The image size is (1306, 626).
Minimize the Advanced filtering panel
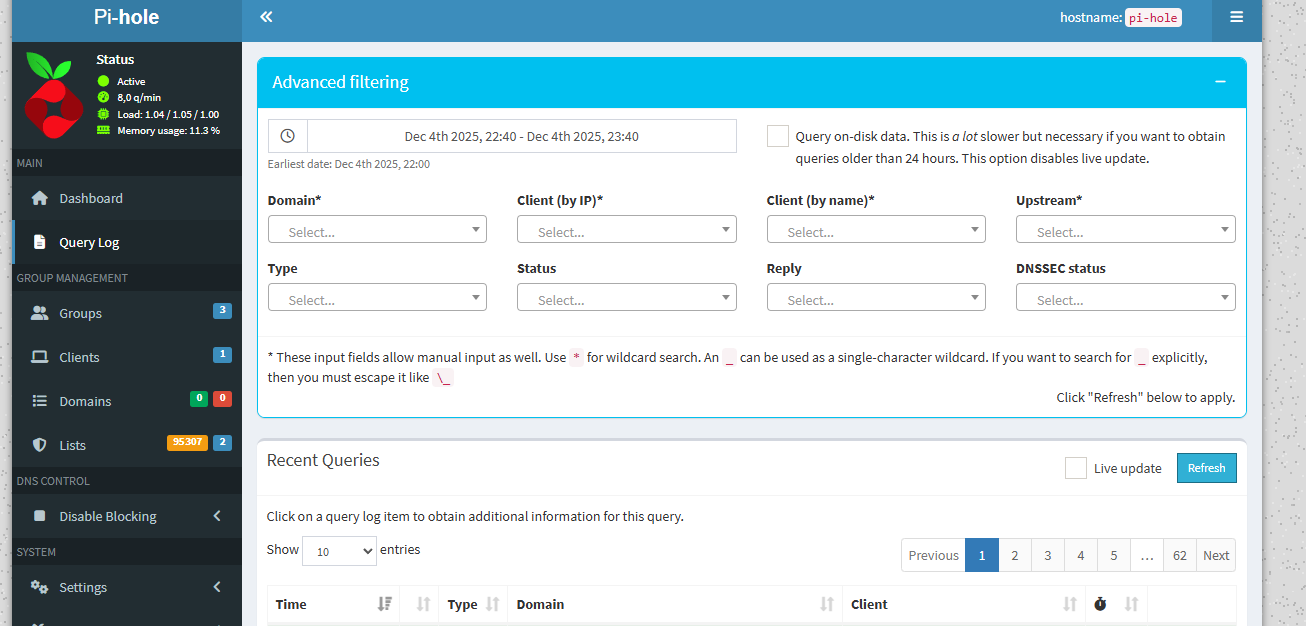(1220, 82)
